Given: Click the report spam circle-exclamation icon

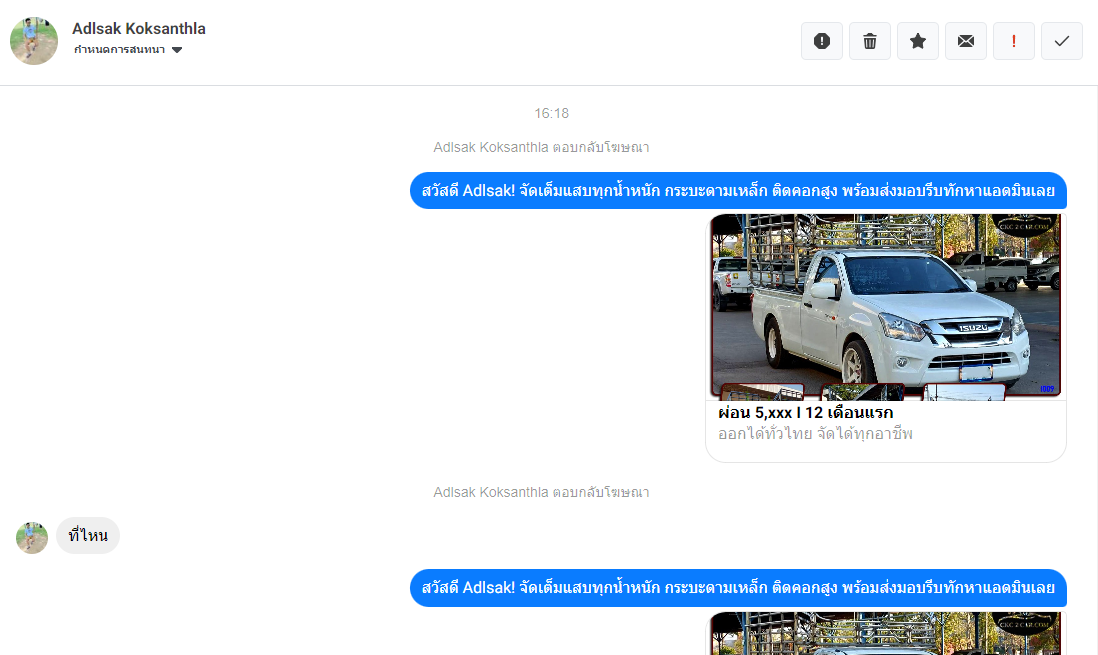Looking at the screenshot, I should point(822,41).
